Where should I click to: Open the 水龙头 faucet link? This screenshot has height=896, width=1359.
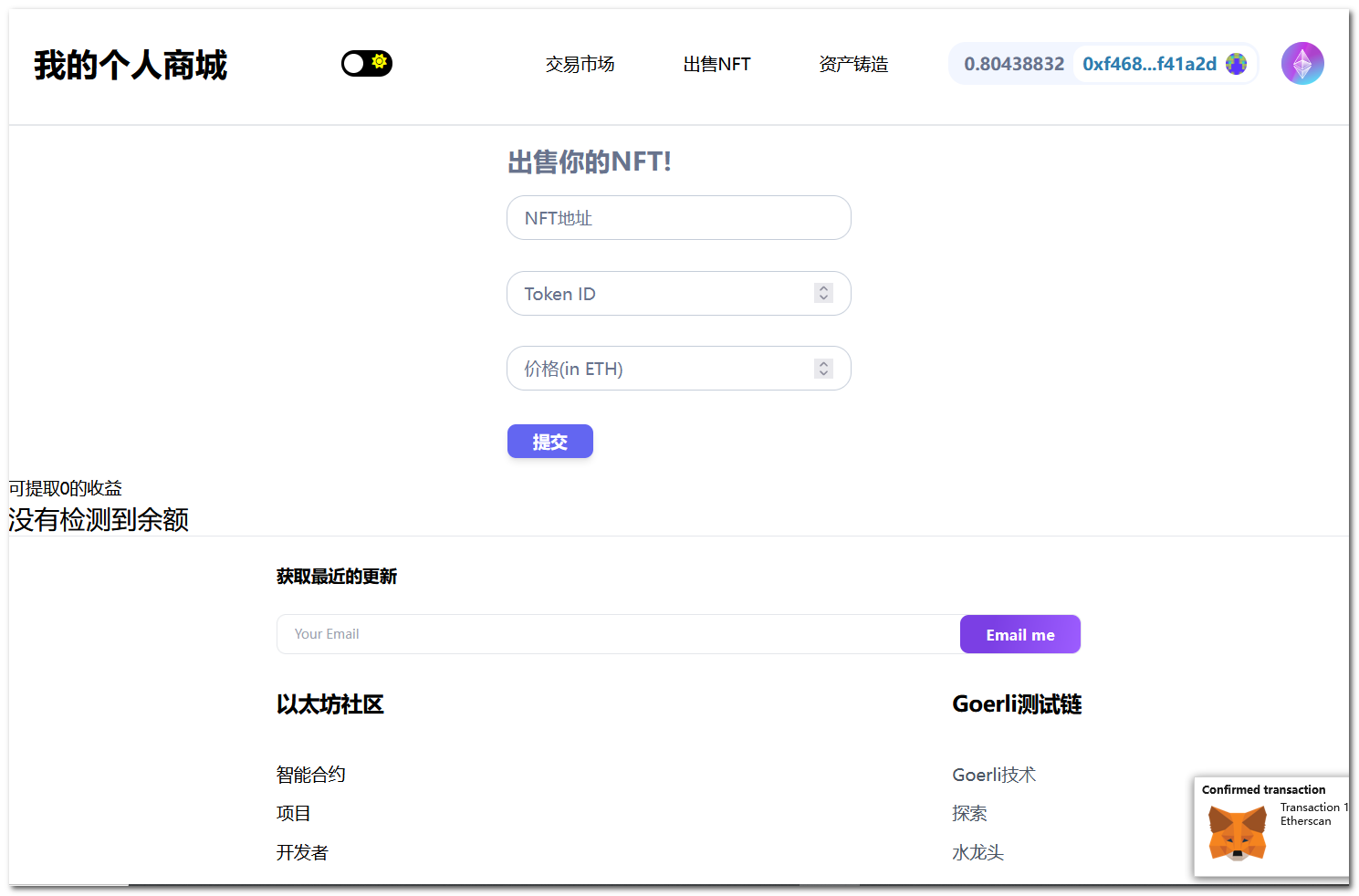coord(977,852)
